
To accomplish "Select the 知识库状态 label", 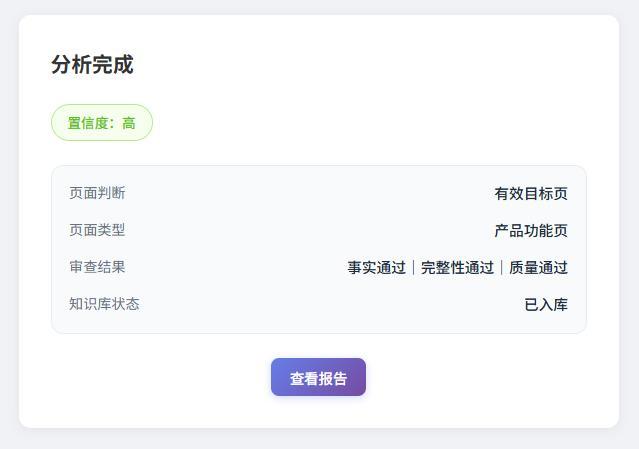I will pos(104,304).
